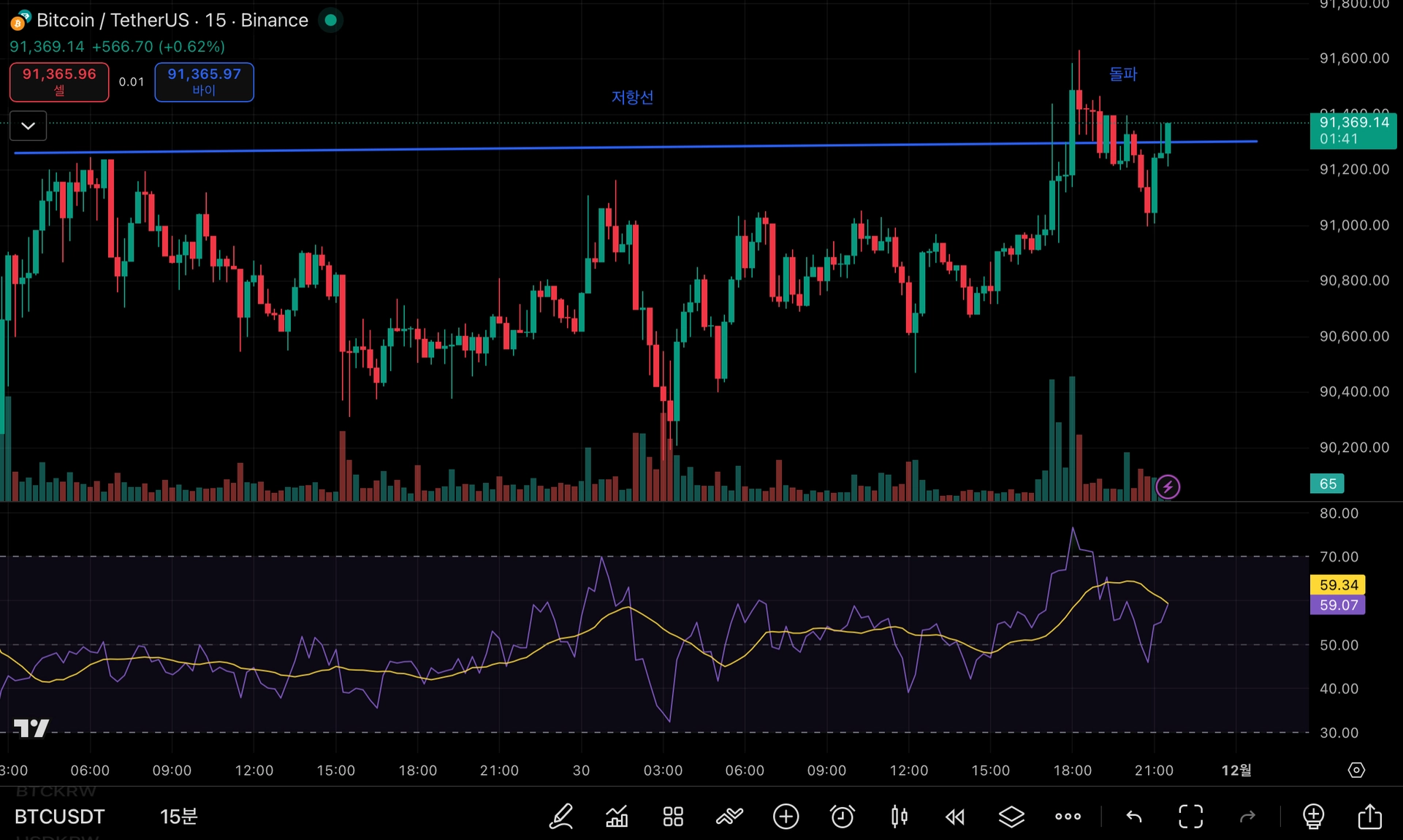Open the candlestick chart type icon
1403x840 pixels.
click(899, 816)
